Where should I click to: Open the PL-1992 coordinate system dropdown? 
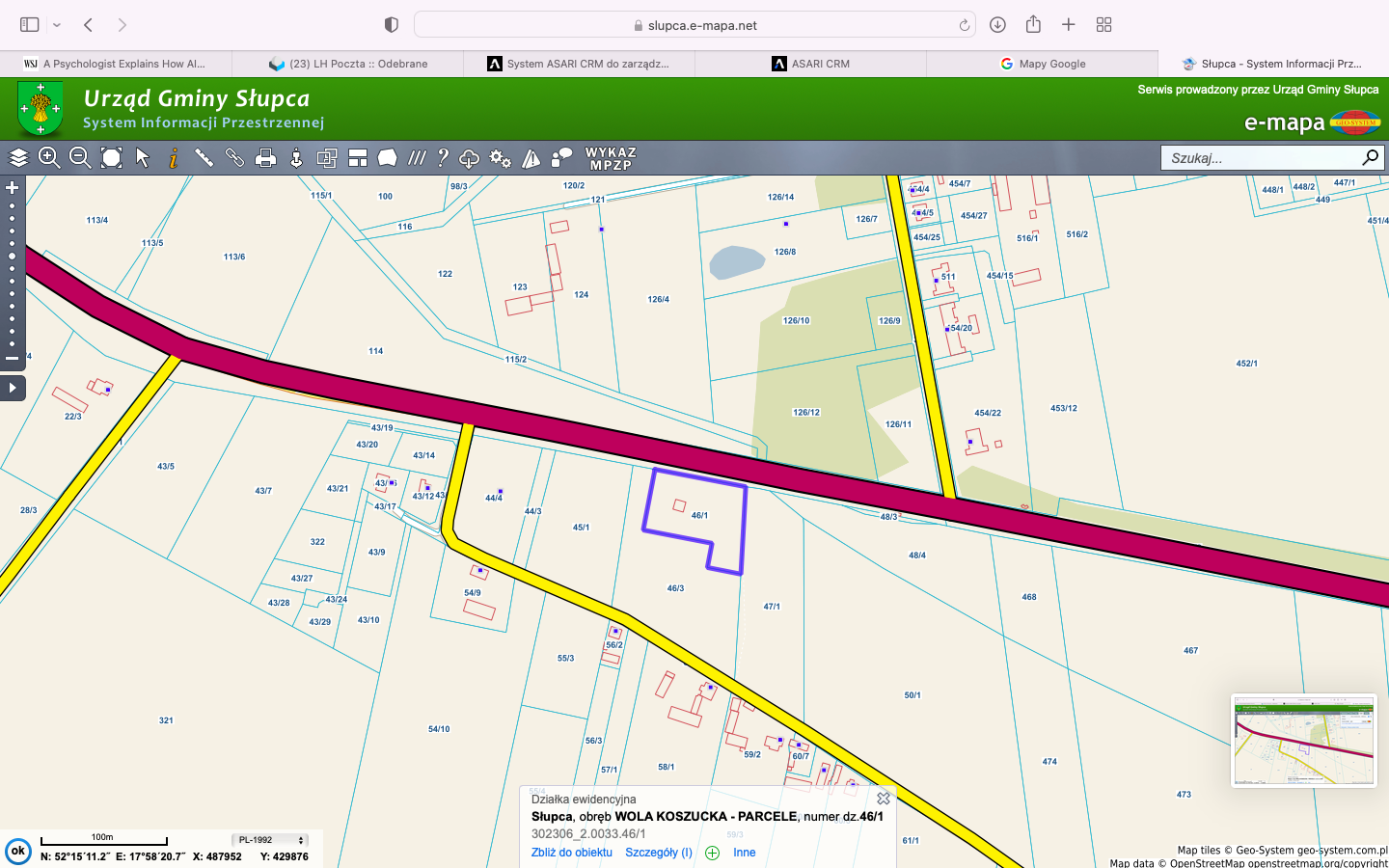(271, 840)
